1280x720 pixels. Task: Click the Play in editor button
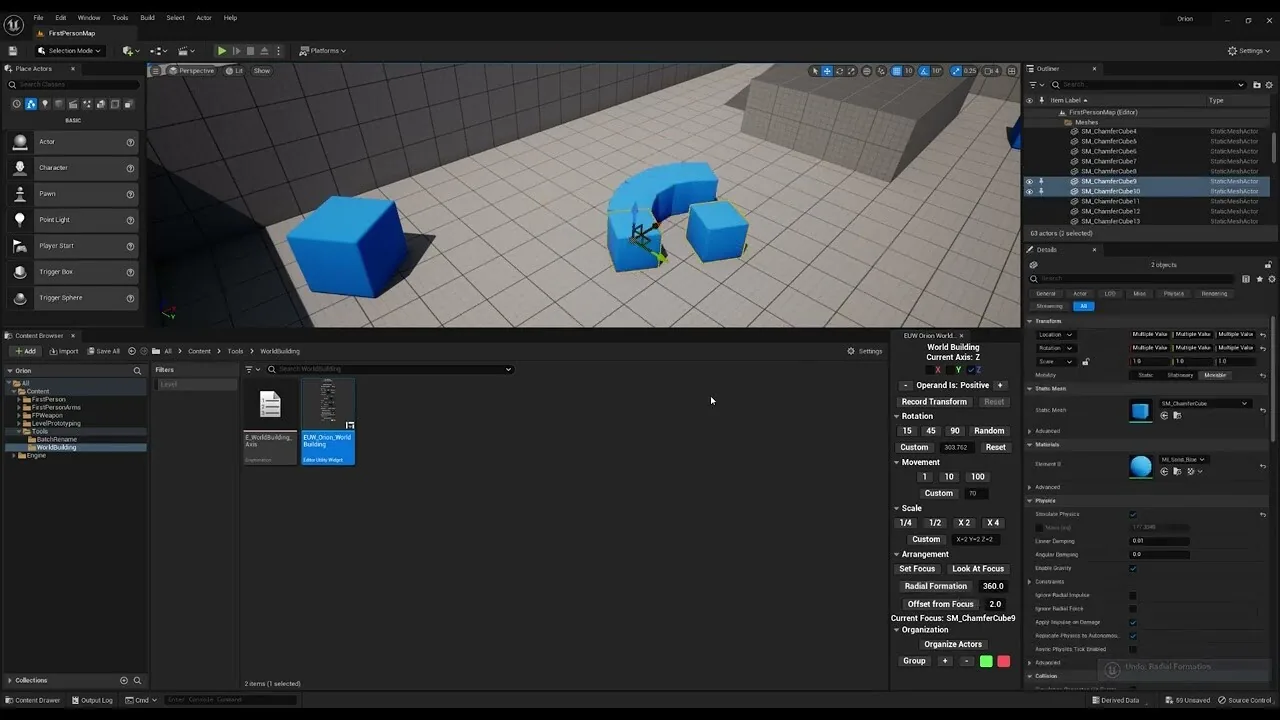point(222,51)
